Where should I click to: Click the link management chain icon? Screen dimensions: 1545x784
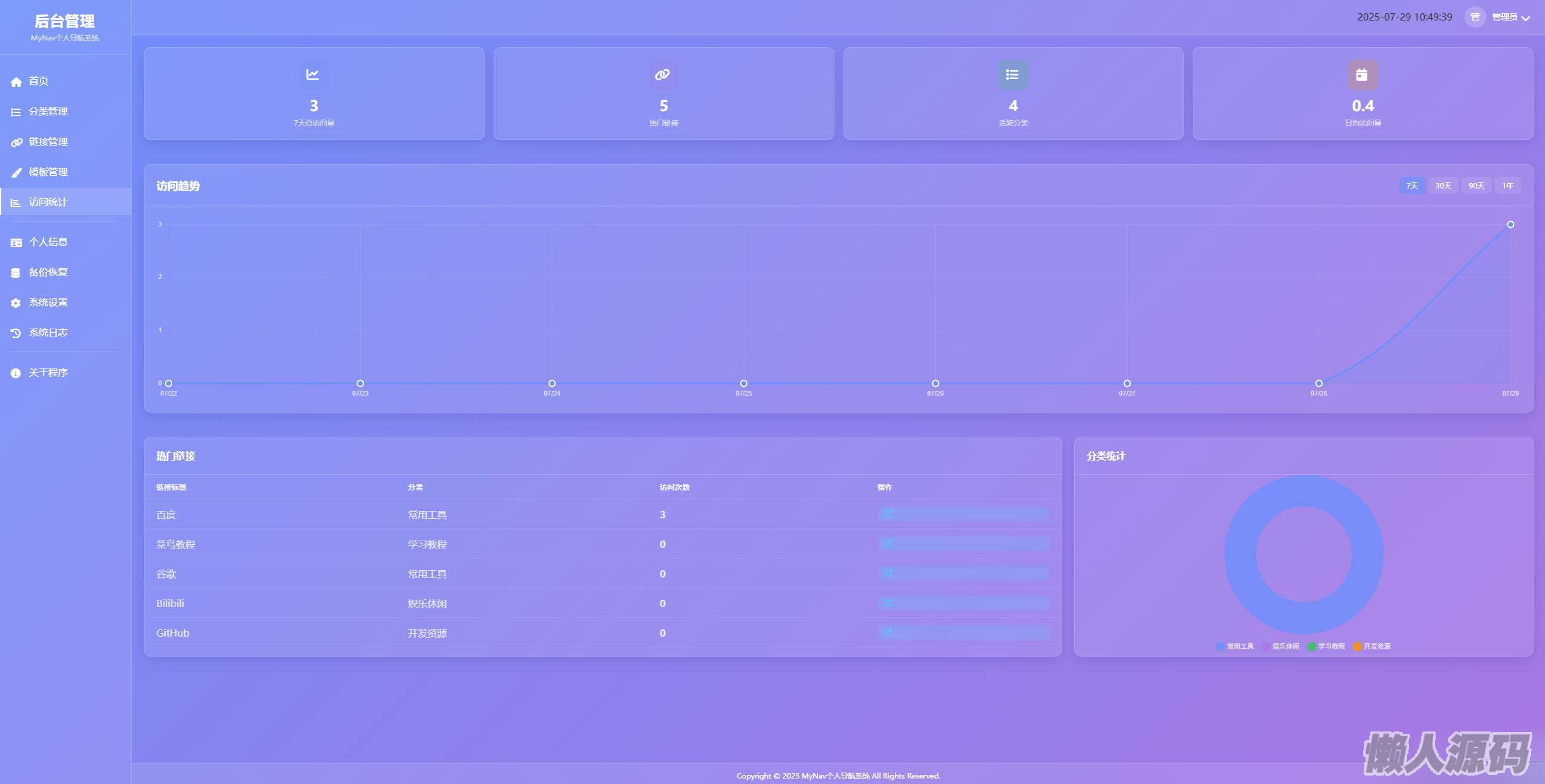tap(16, 143)
